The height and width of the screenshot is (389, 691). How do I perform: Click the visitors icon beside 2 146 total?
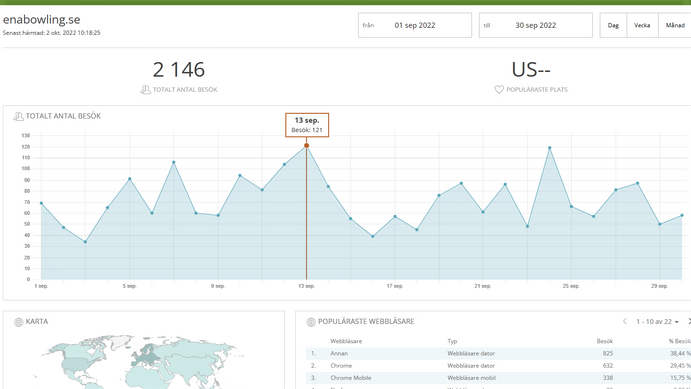click(145, 89)
